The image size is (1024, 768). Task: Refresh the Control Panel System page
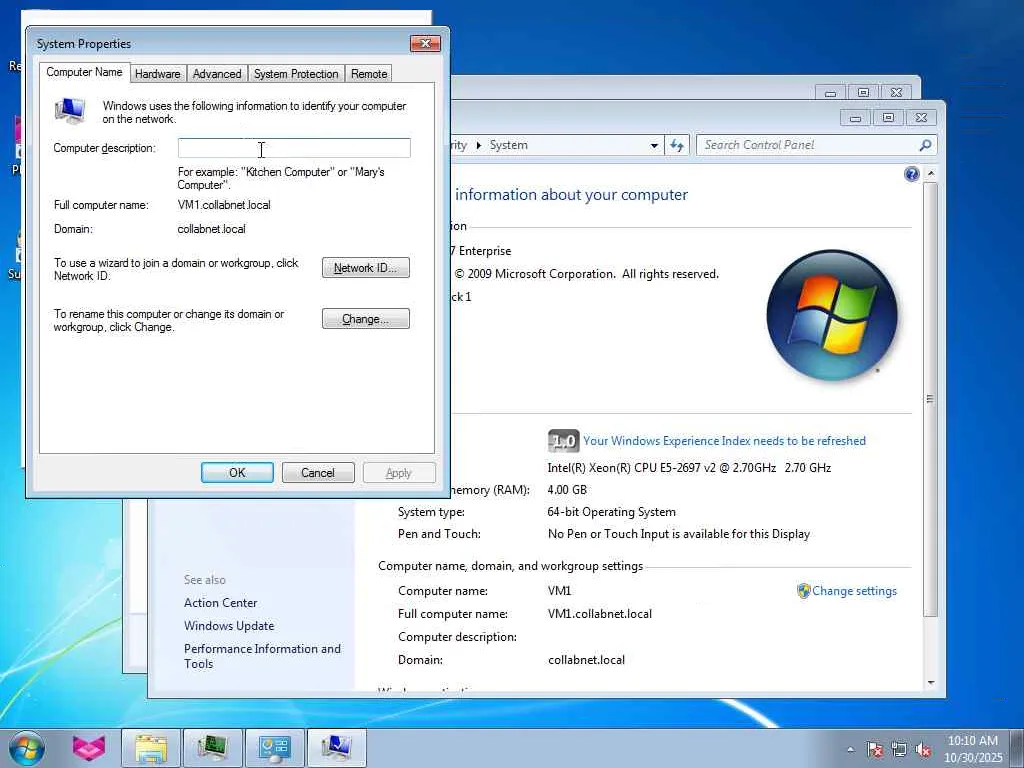(677, 146)
